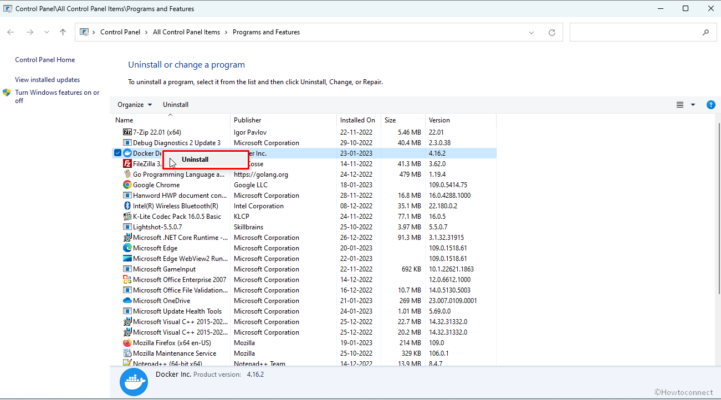This screenshot has width=721, height=400.
Task: Click the FileZilla red icon
Action: click(127, 164)
